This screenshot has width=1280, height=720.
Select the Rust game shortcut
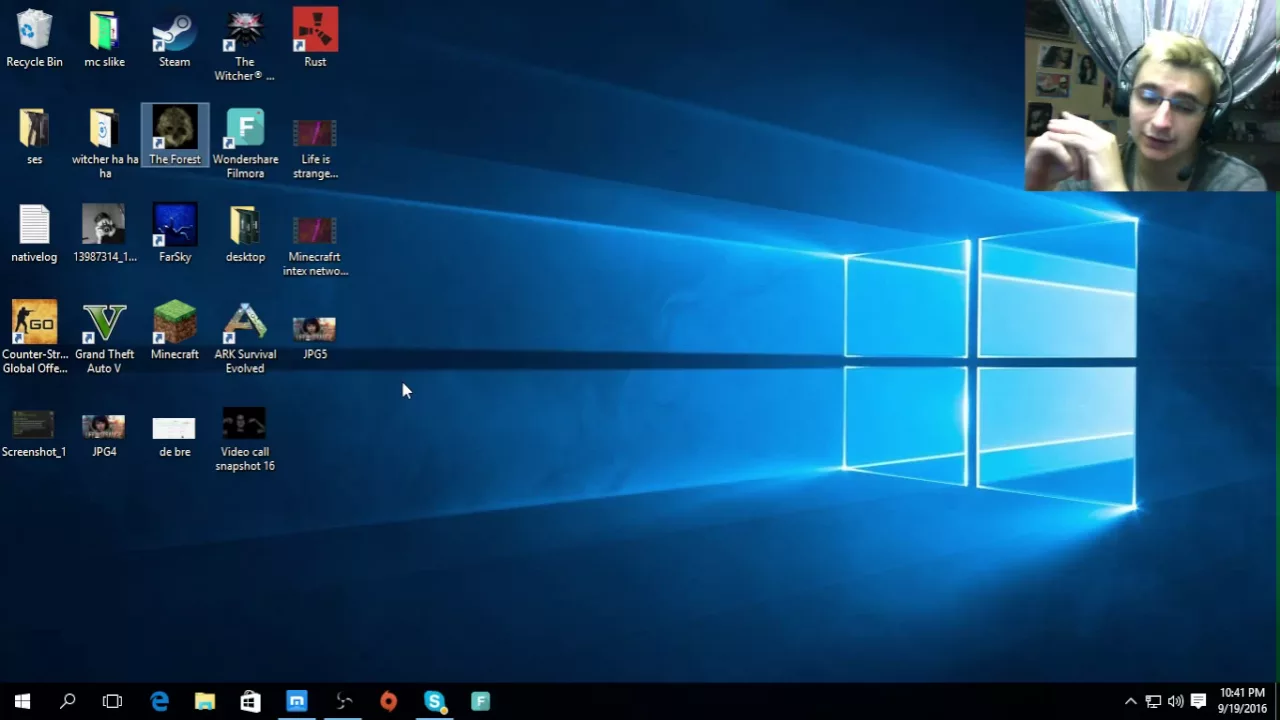coord(315,38)
